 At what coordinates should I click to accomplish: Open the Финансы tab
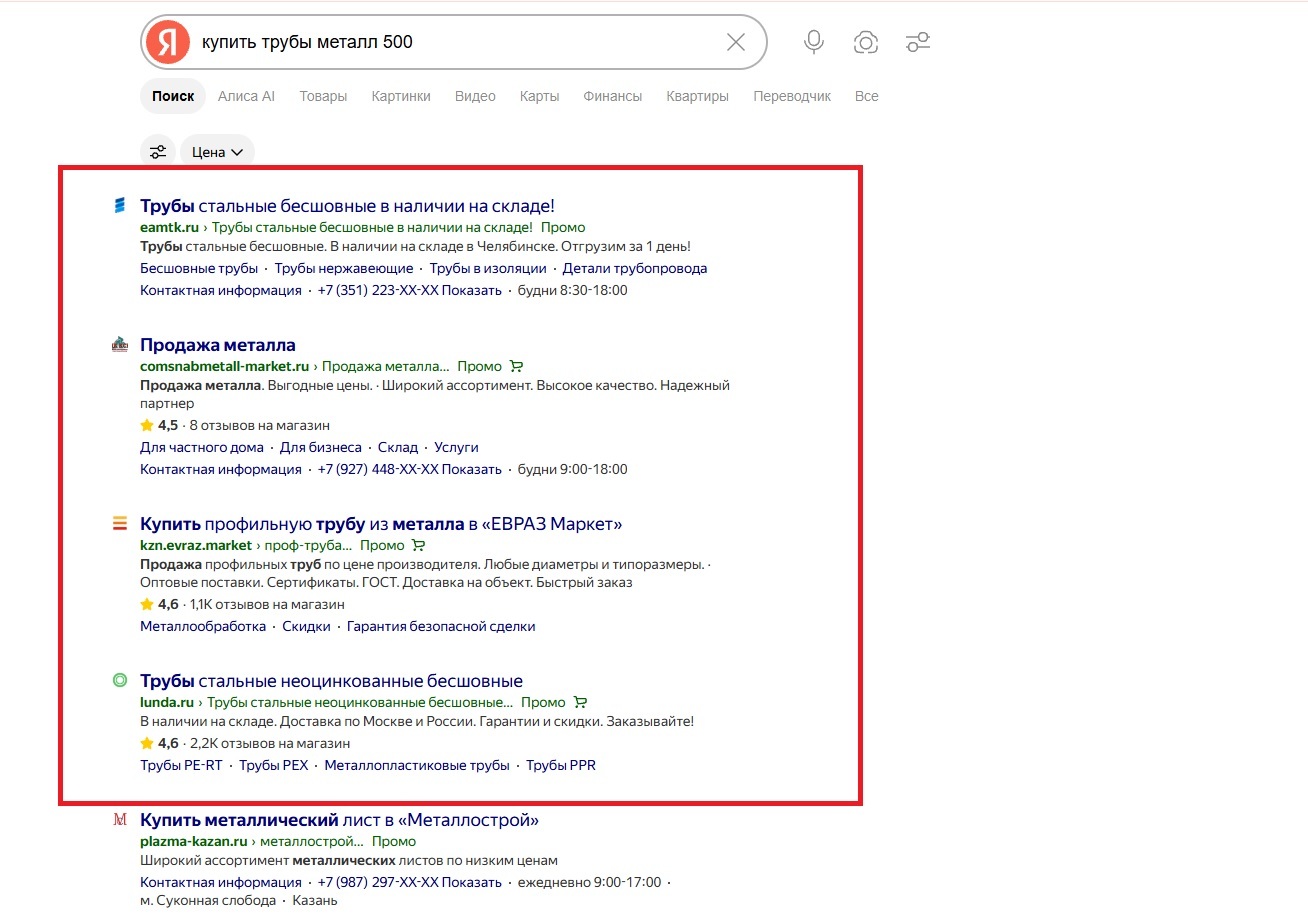[613, 96]
